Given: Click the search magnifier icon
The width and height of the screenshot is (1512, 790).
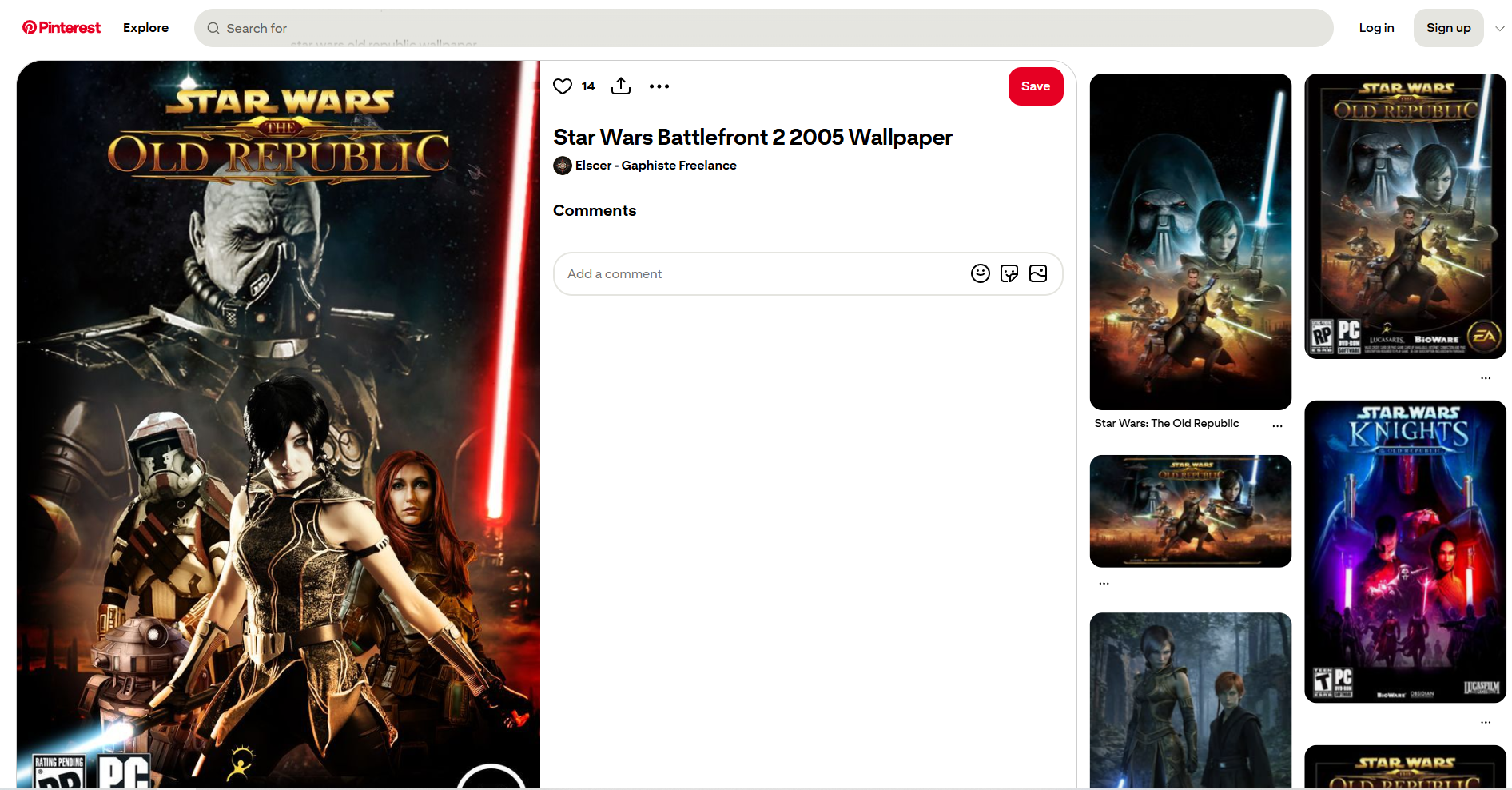Looking at the screenshot, I should click(x=213, y=28).
